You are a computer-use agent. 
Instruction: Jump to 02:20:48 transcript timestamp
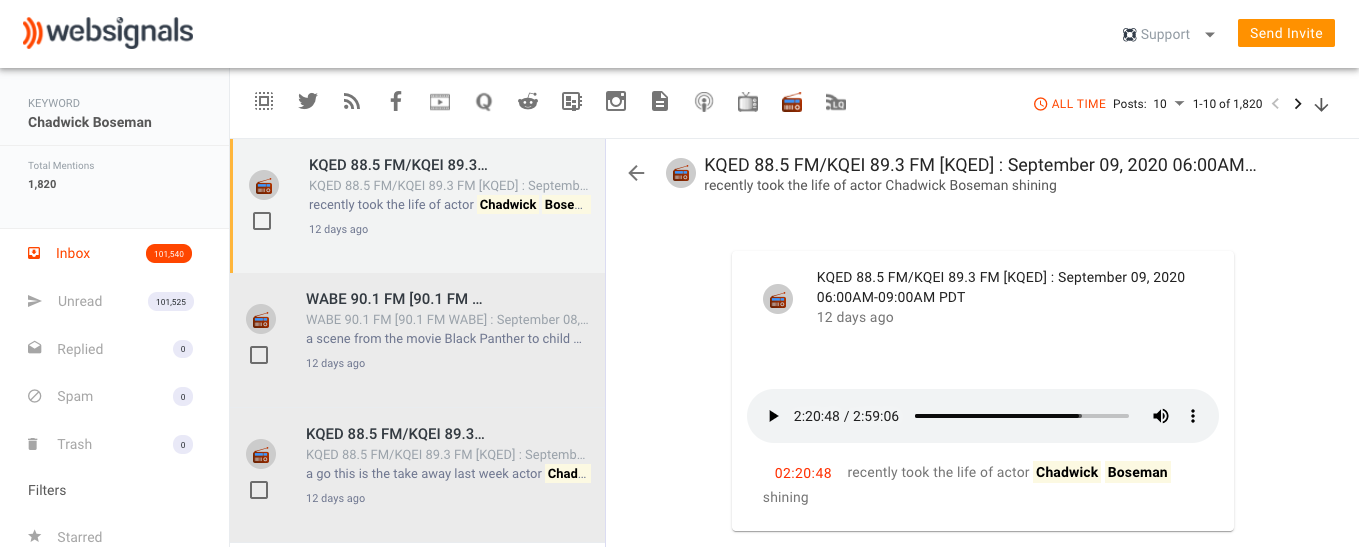(x=803, y=473)
